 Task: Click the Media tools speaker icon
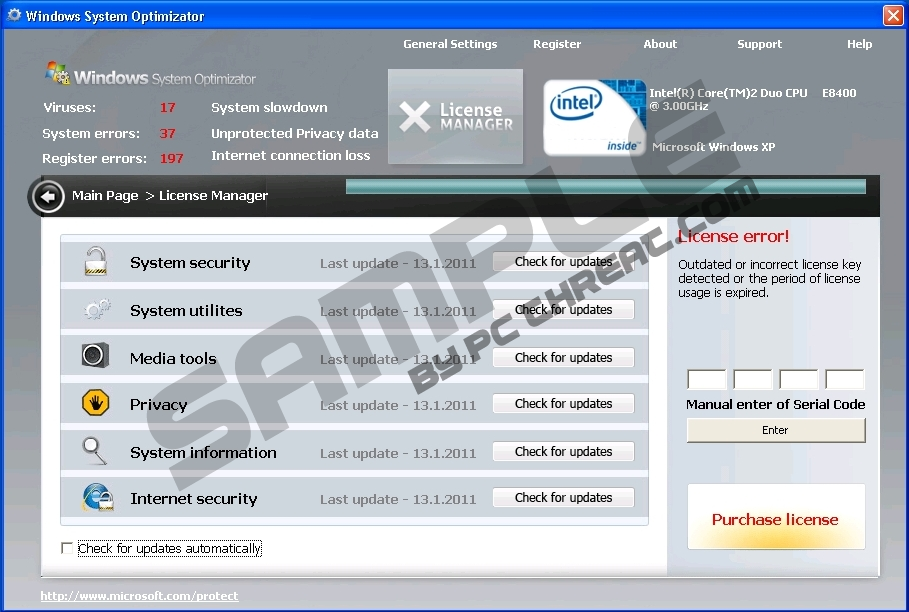tap(95, 355)
